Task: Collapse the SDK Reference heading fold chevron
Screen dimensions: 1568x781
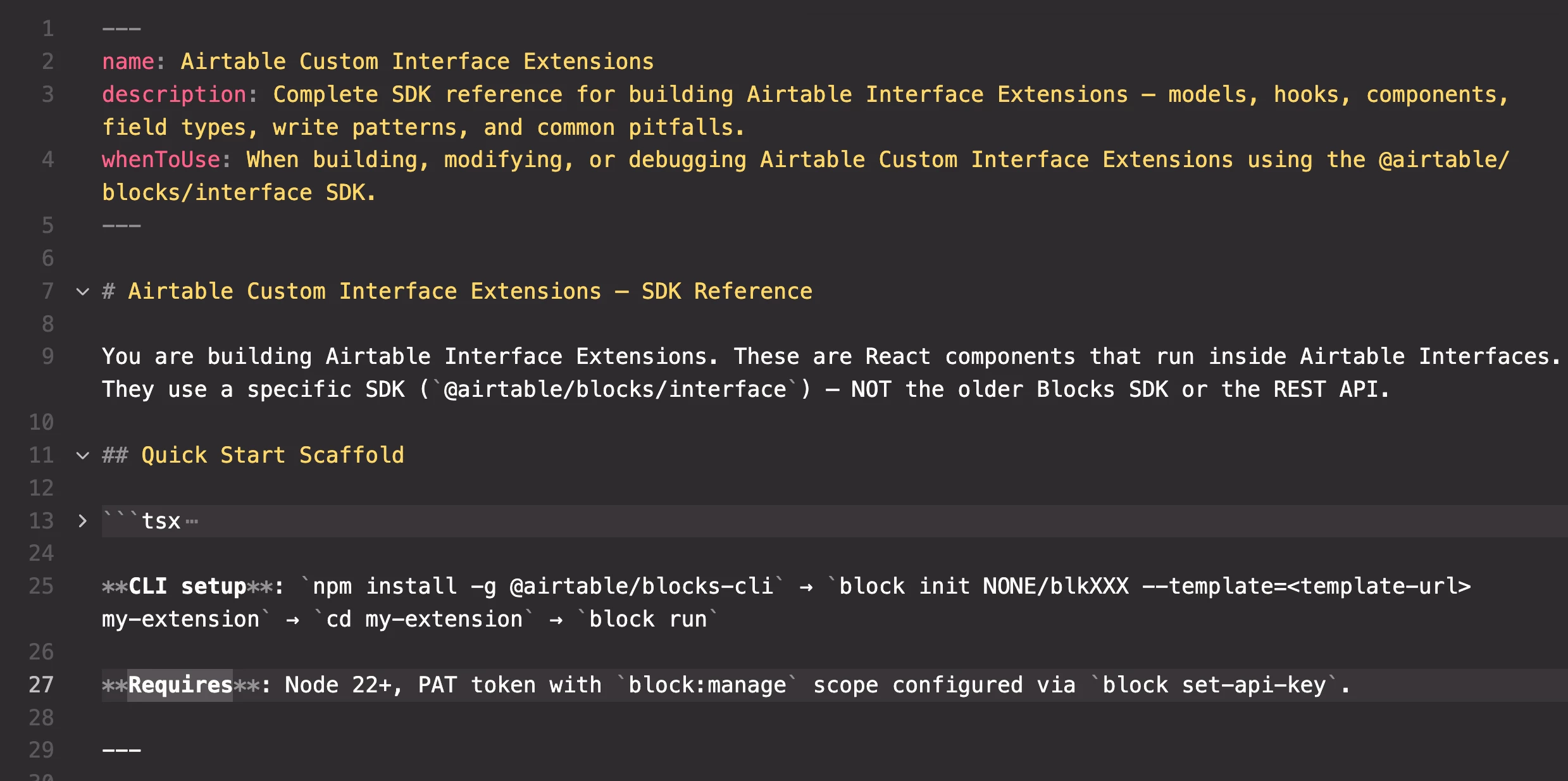Action: [x=82, y=292]
